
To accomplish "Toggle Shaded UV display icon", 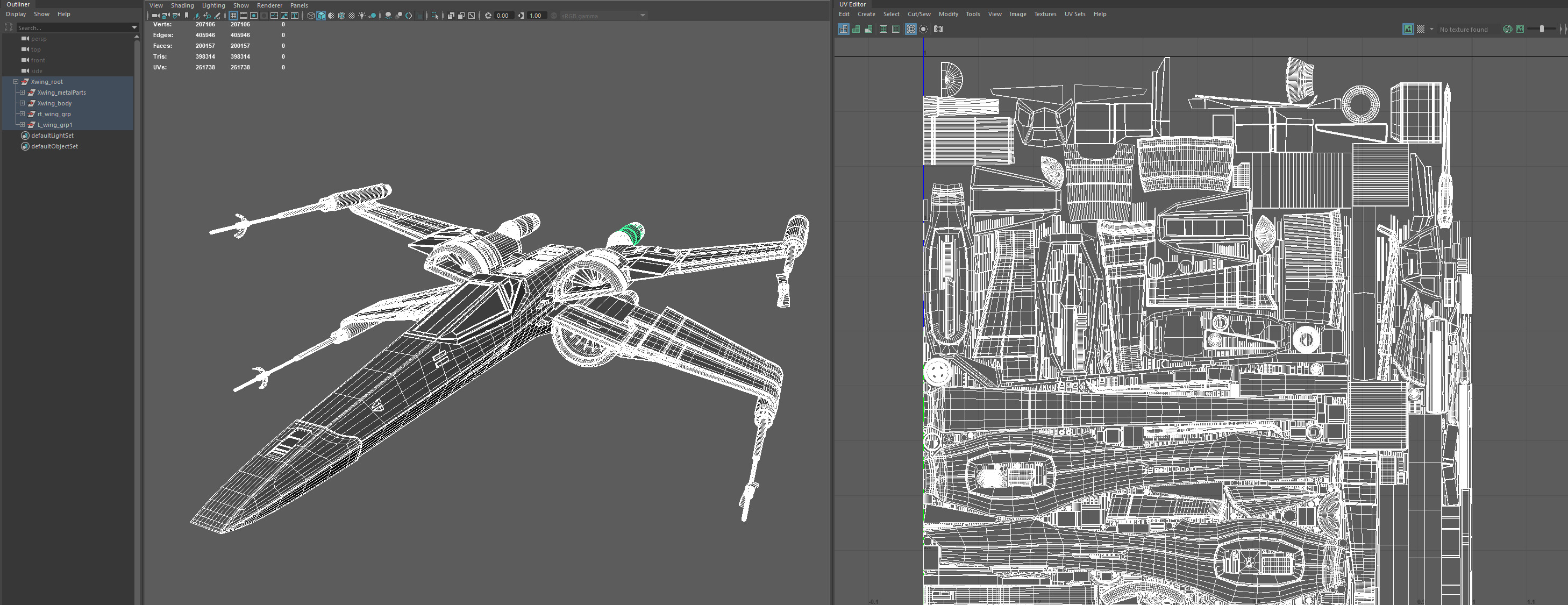I will pyautogui.click(x=856, y=29).
